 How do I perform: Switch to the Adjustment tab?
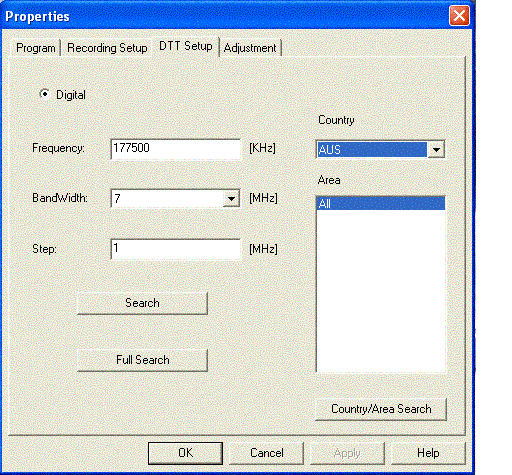pyautogui.click(x=250, y=48)
